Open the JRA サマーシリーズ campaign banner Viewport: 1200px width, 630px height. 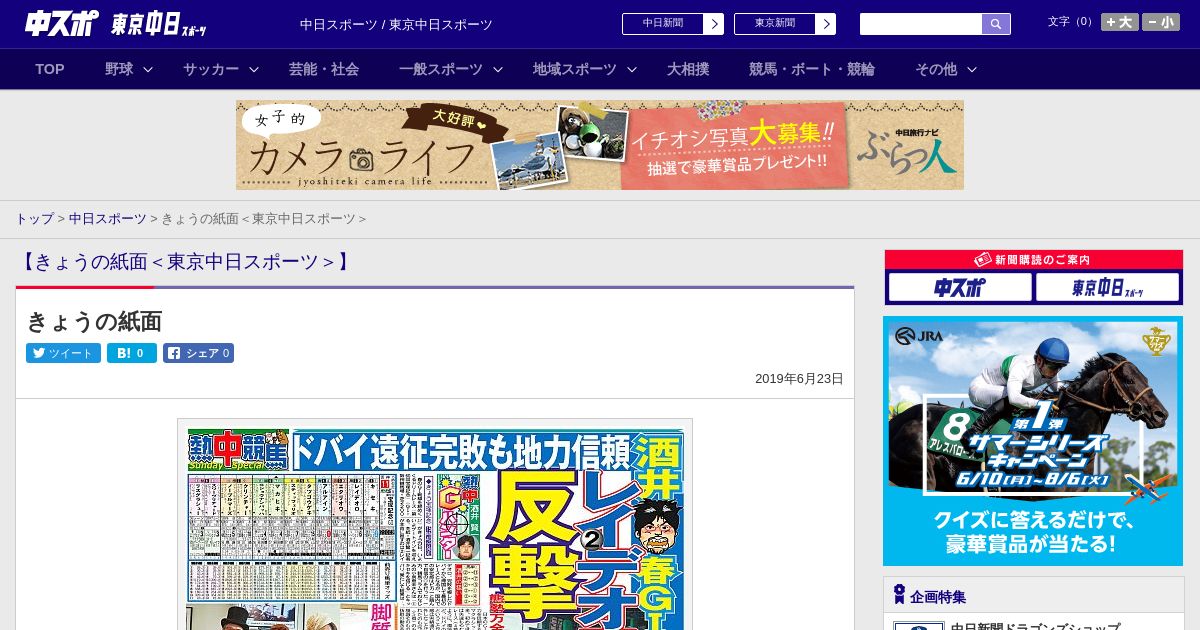pos(1033,441)
